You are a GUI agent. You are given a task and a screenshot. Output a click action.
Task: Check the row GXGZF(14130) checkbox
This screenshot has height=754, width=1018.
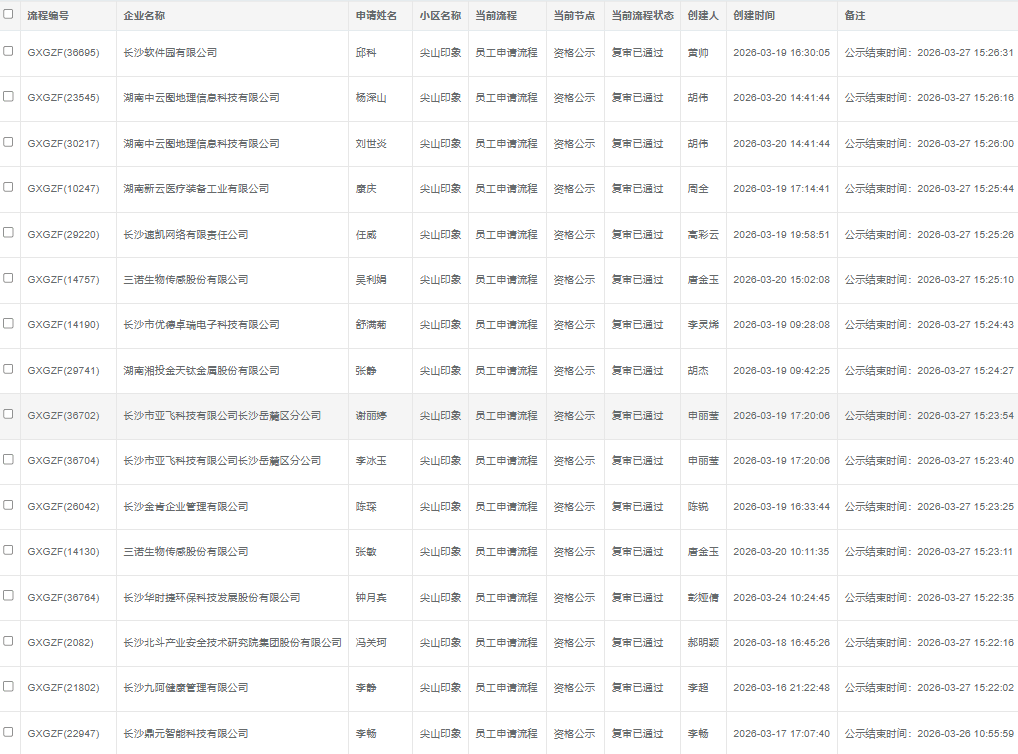[x=8, y=550]
